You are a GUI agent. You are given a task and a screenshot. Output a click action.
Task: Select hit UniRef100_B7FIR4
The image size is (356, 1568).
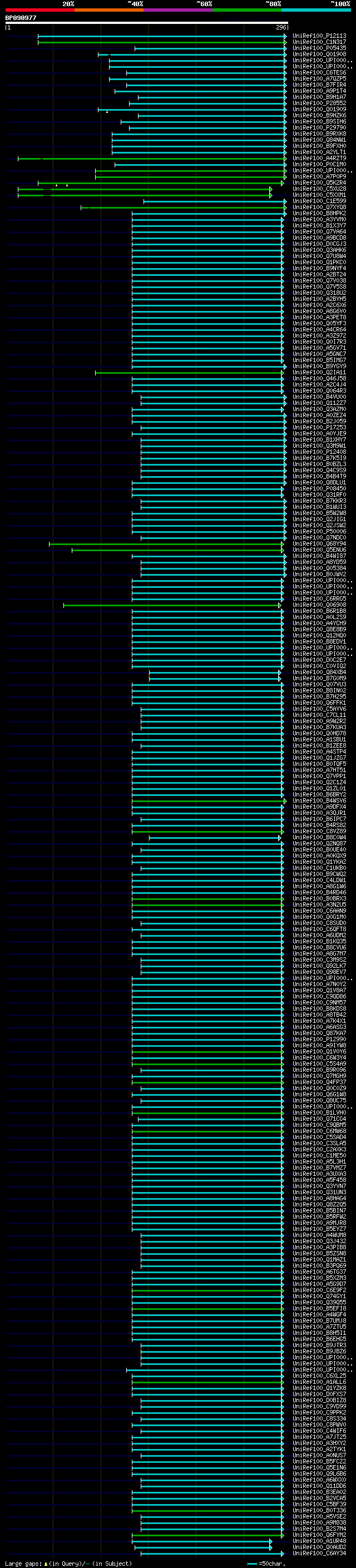(x=319, y=85)
